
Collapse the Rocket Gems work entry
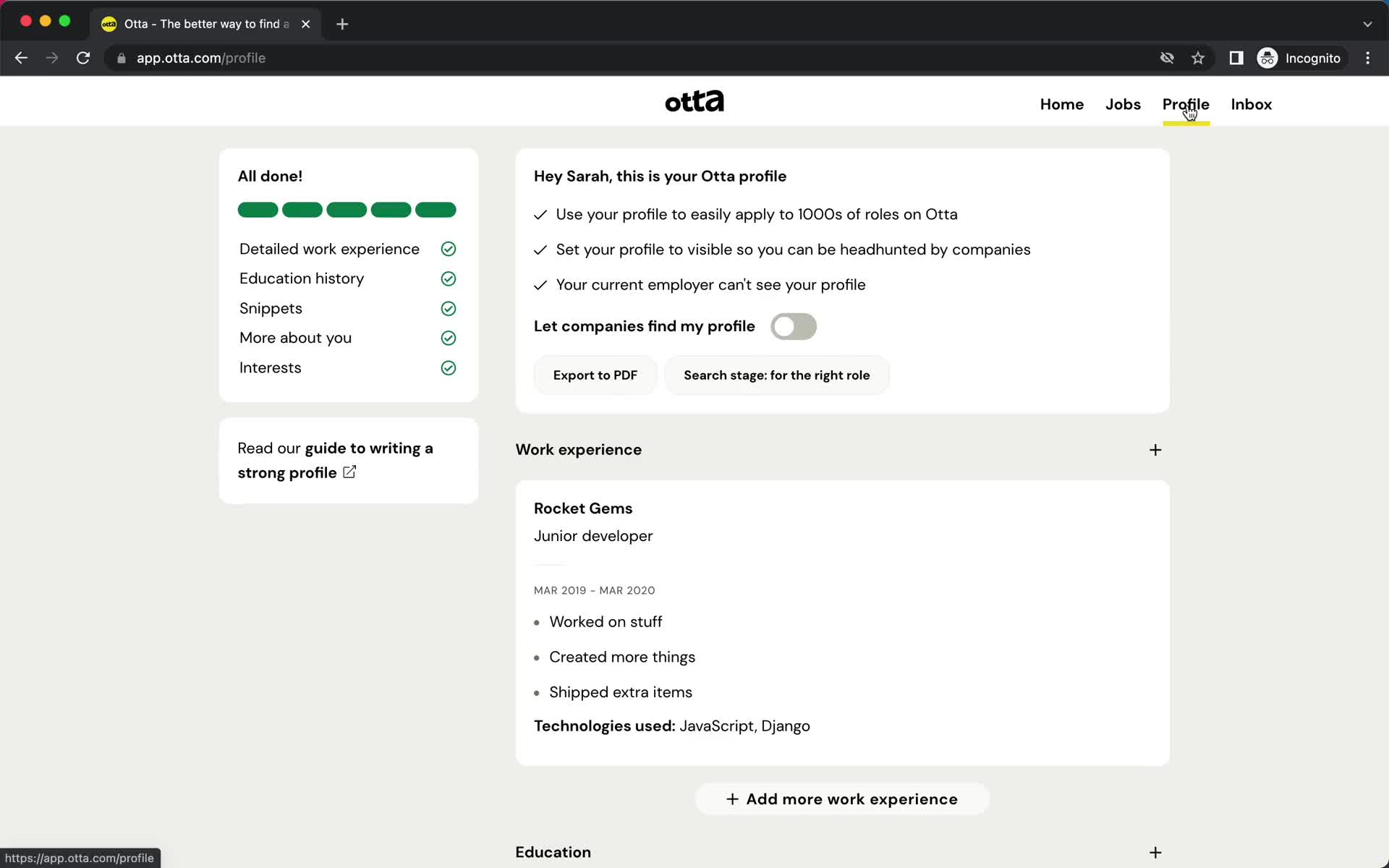pyautogui.click(x=582, y=508)
